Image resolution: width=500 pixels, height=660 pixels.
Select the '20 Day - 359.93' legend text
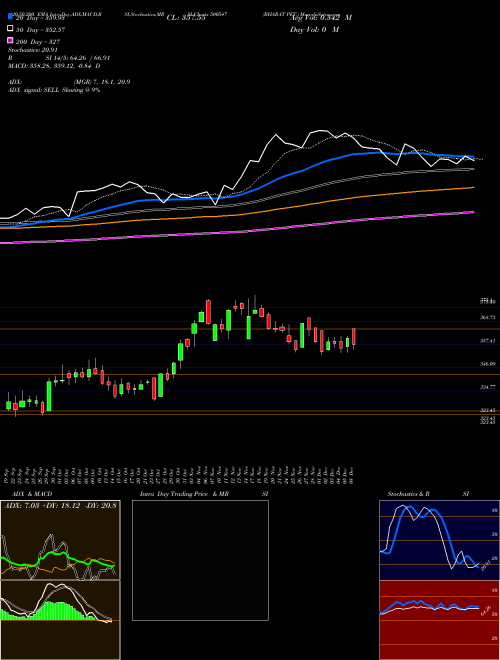(40, 18)
